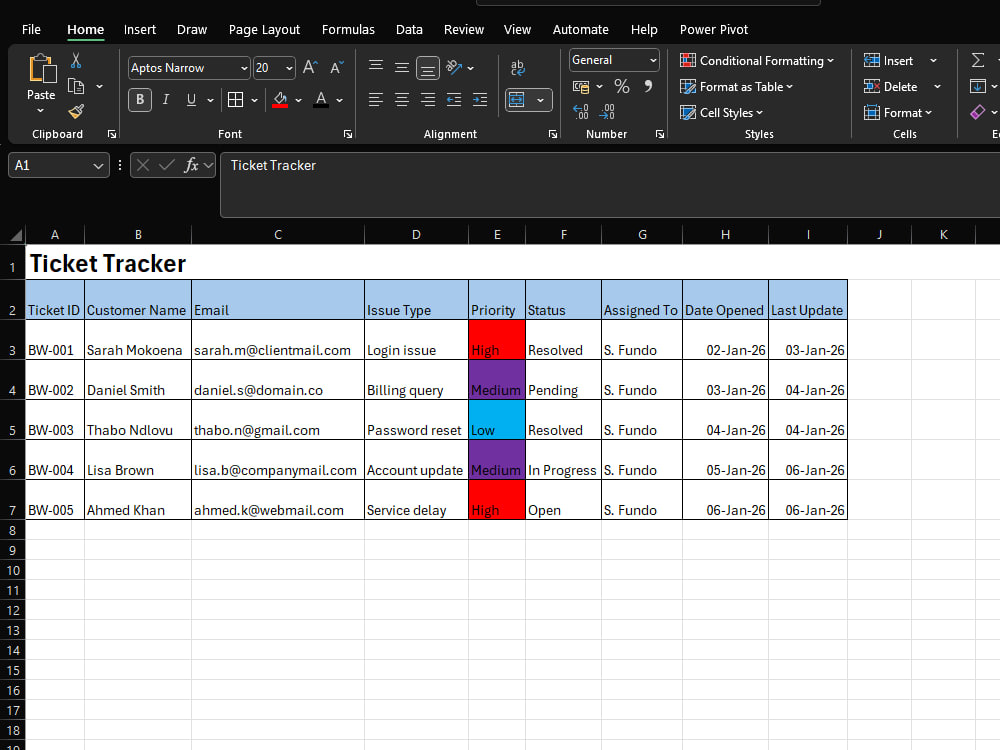Toggle Bottom Align button

click(428, 68)
